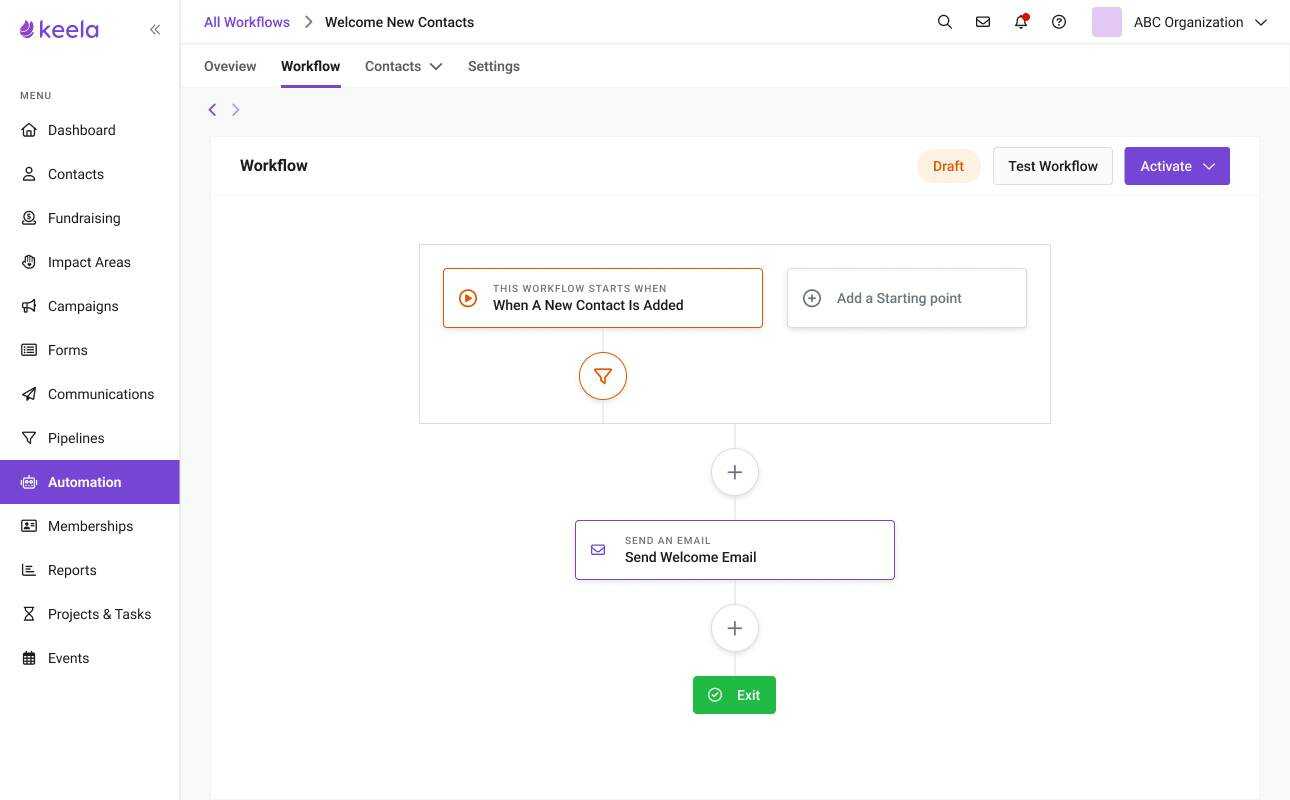Screen dimensions: 1290x800
Task: Add step above Exit node
Action: (x=735, y=628)
